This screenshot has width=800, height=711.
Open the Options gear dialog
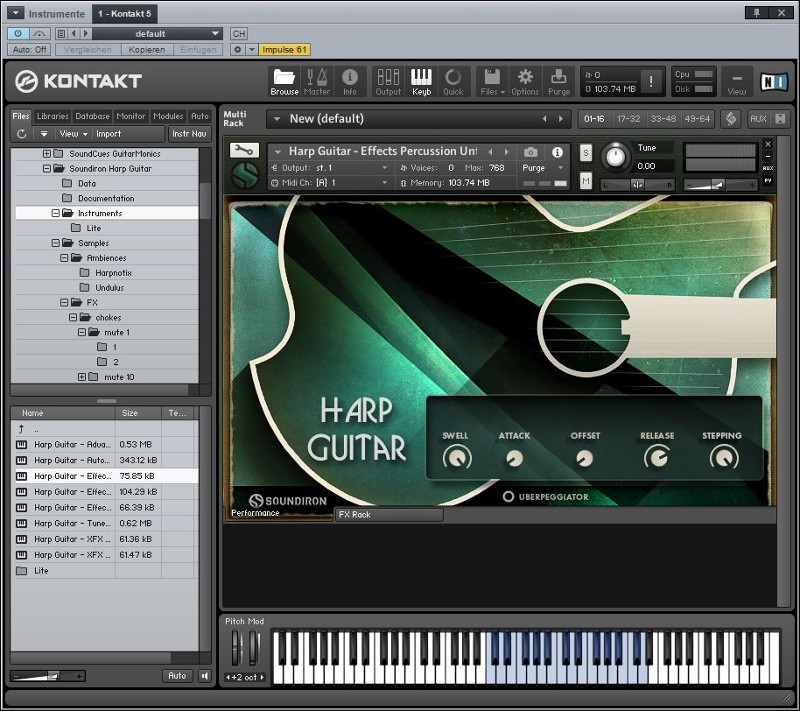coord(525,82)
